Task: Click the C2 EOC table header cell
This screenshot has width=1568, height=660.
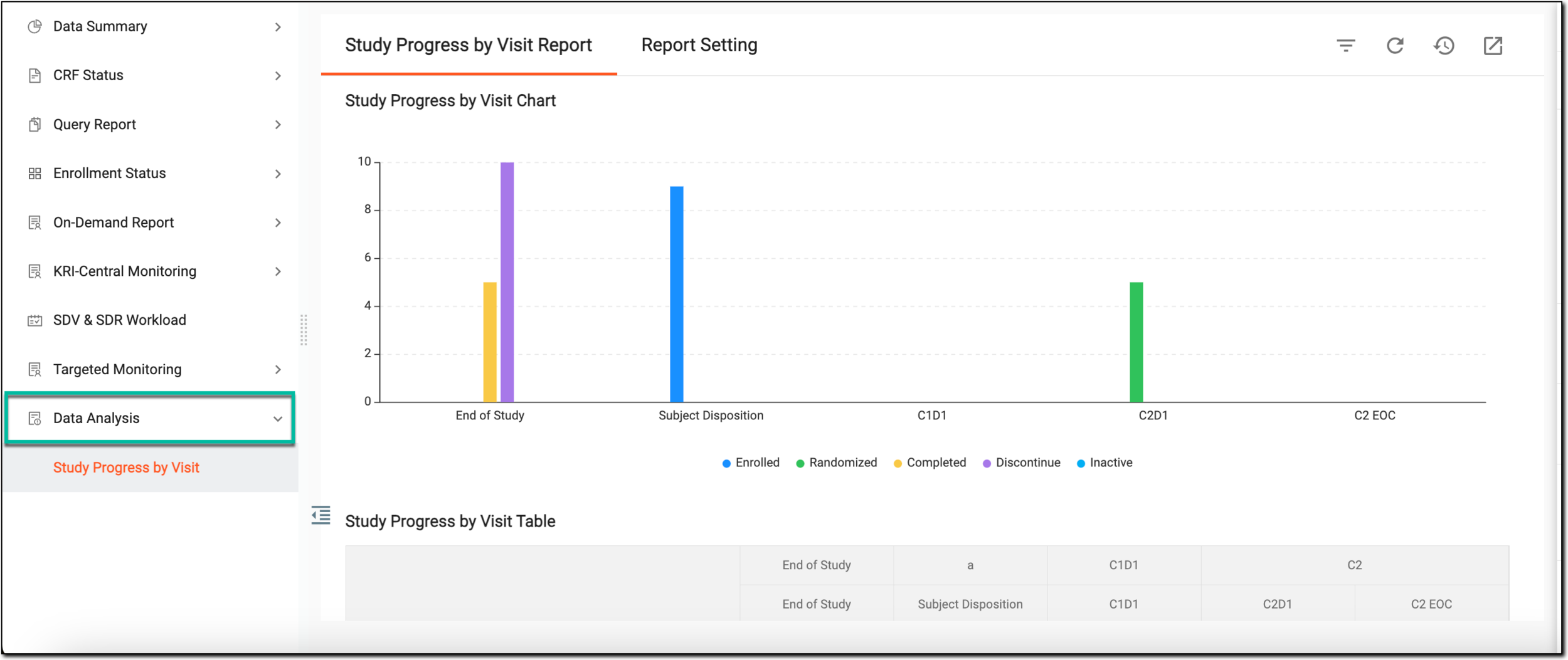Action: click(1432, 604)
